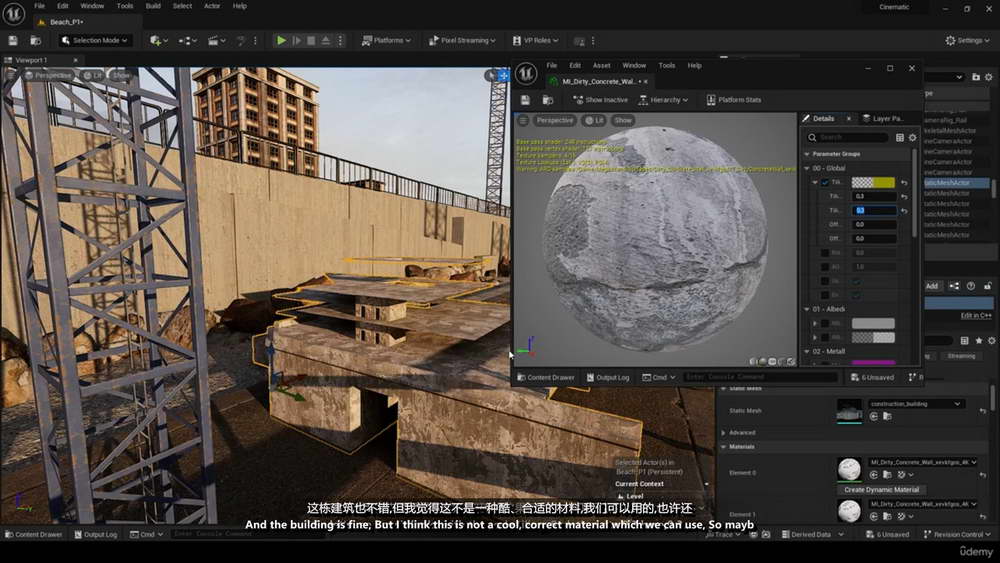Screen dimensions: 1000x563
Task: Click the Static Mesh thumbnail
Action: coord(849,411)
